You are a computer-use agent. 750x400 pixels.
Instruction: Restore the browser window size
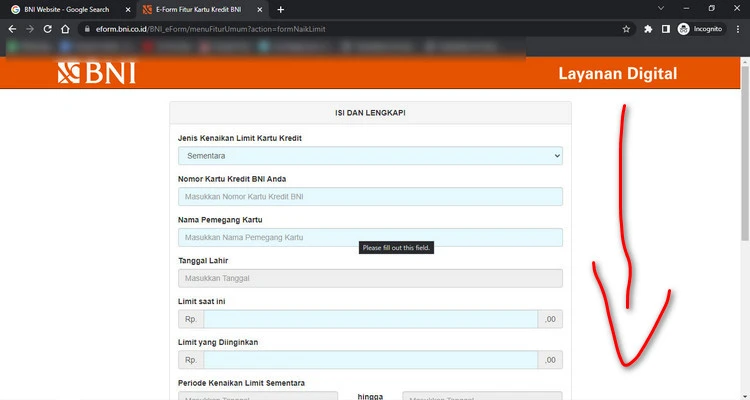click(x=712, y=8)
